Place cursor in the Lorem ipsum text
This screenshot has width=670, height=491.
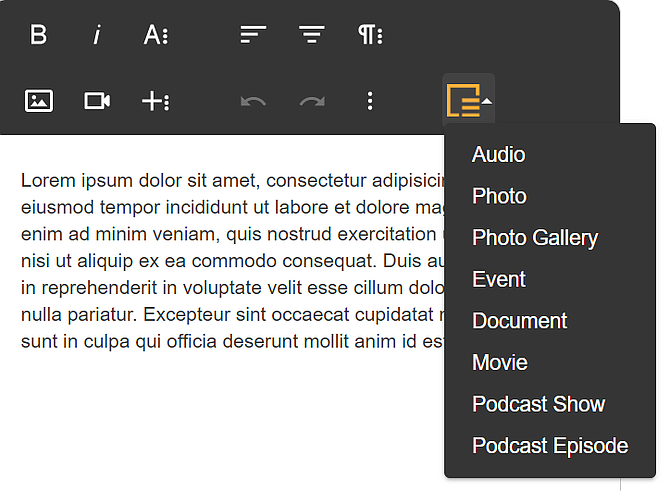[x=233, y=261]
